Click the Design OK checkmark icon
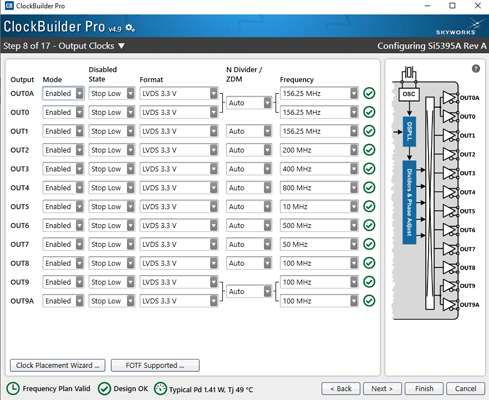Screen dimensions: 489x400 pos(104,389)
